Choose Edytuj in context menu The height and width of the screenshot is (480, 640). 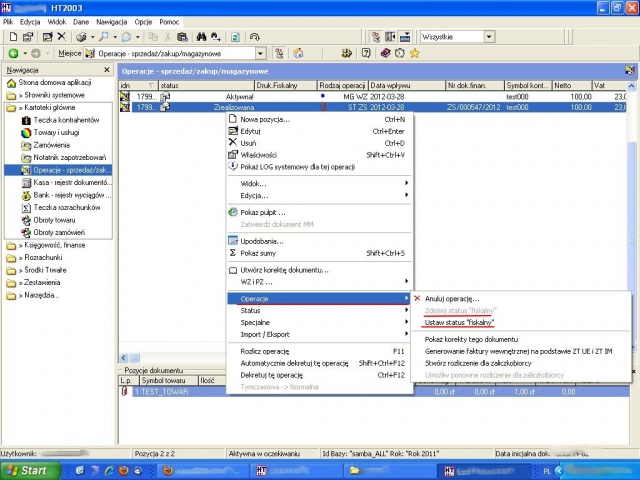point(319,131)
